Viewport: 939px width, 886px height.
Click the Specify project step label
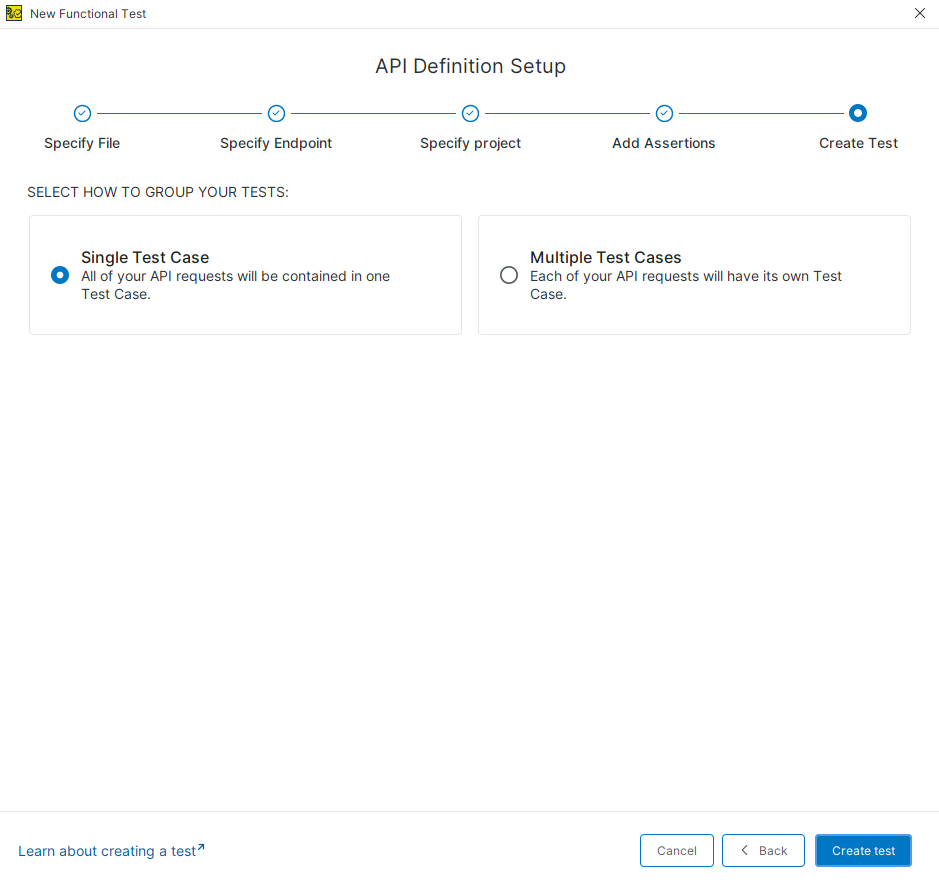point(470,143)
